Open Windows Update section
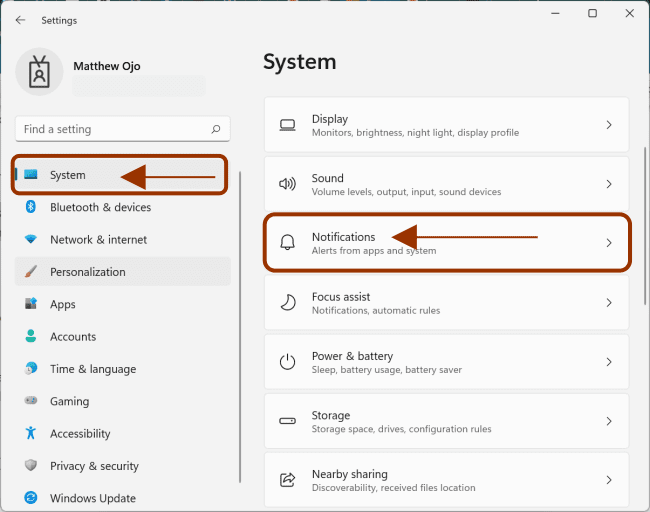The image size is (650, 512). coord(123,498)
